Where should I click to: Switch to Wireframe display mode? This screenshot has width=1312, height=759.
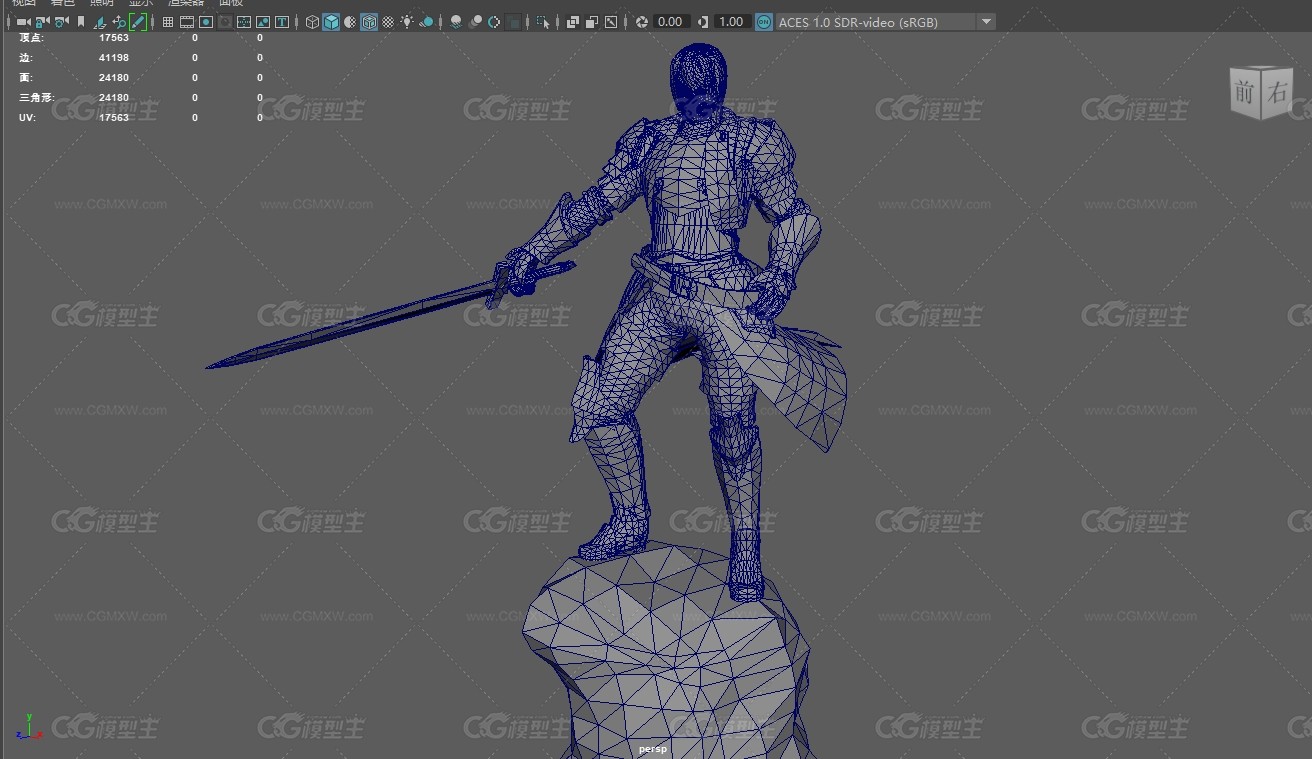click(312, 22)
